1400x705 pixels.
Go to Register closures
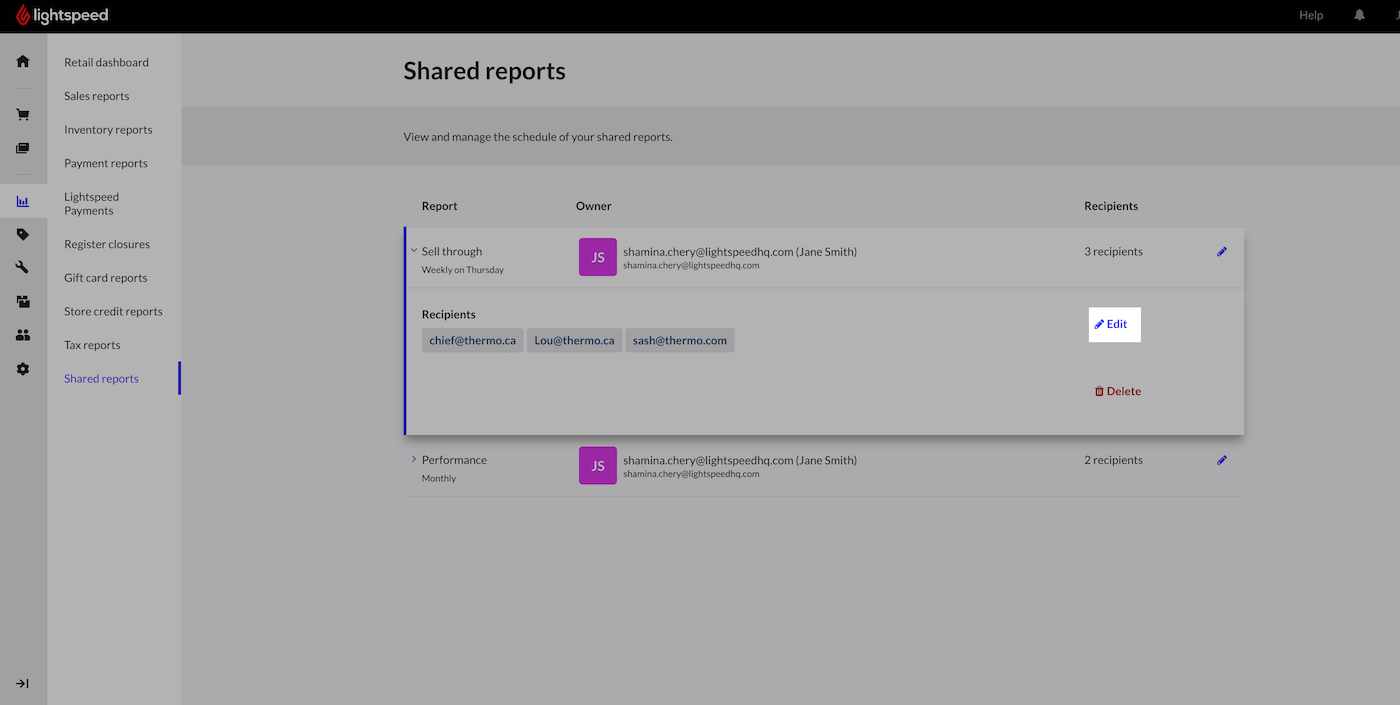pyautogui.click(x=107, y=244)
